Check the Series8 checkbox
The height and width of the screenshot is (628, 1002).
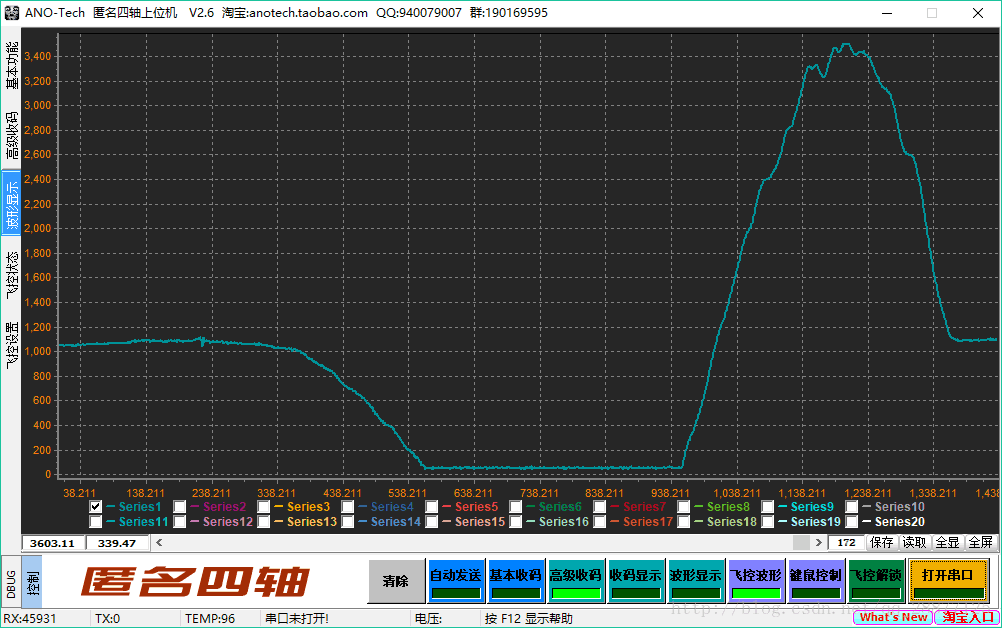pyautogui.click(x=684, y=507)
